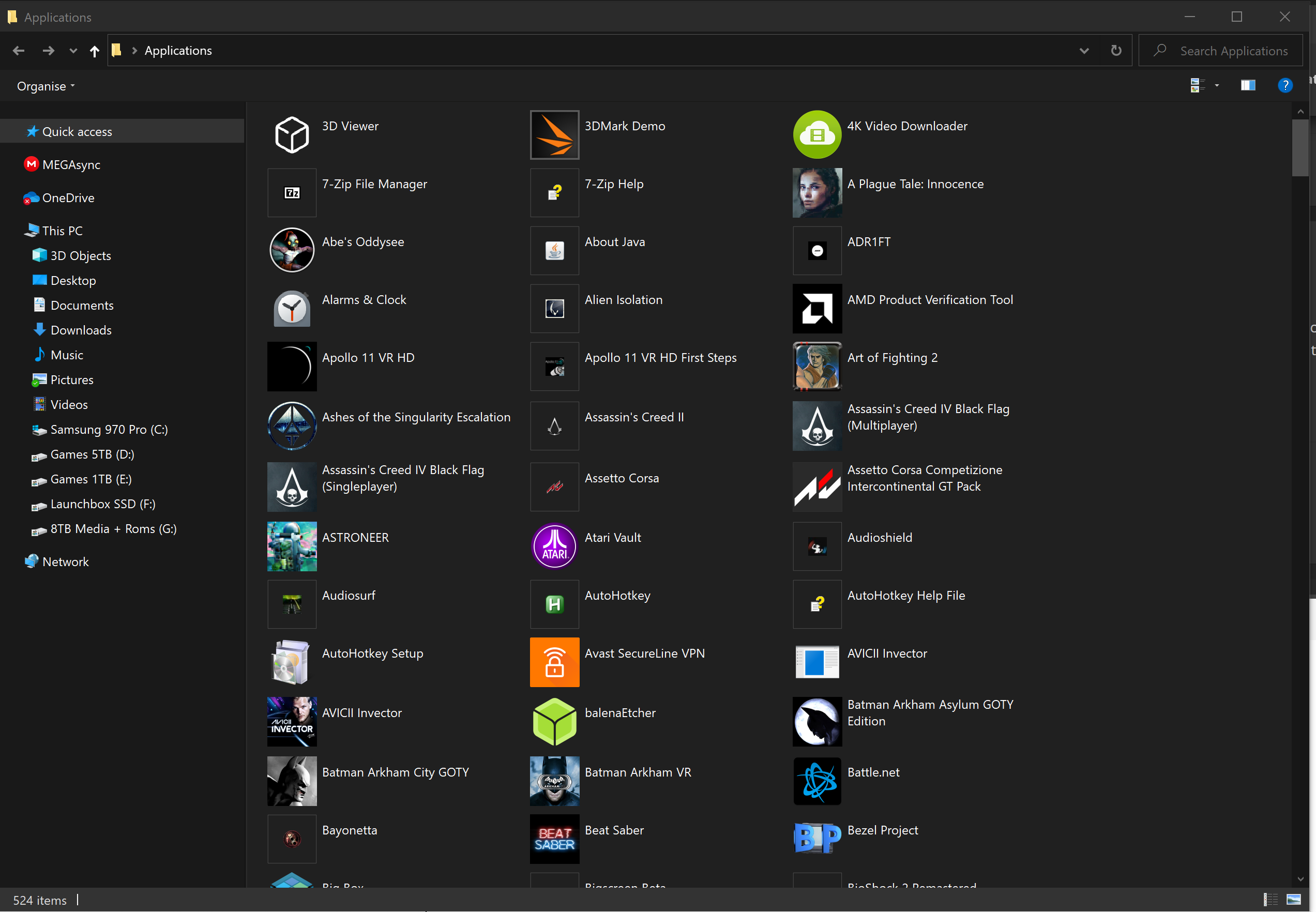Open the view options dropdown arrow
This screenshot has width=1316, height=912.
pyautogui.click(x=1217, y=86)
